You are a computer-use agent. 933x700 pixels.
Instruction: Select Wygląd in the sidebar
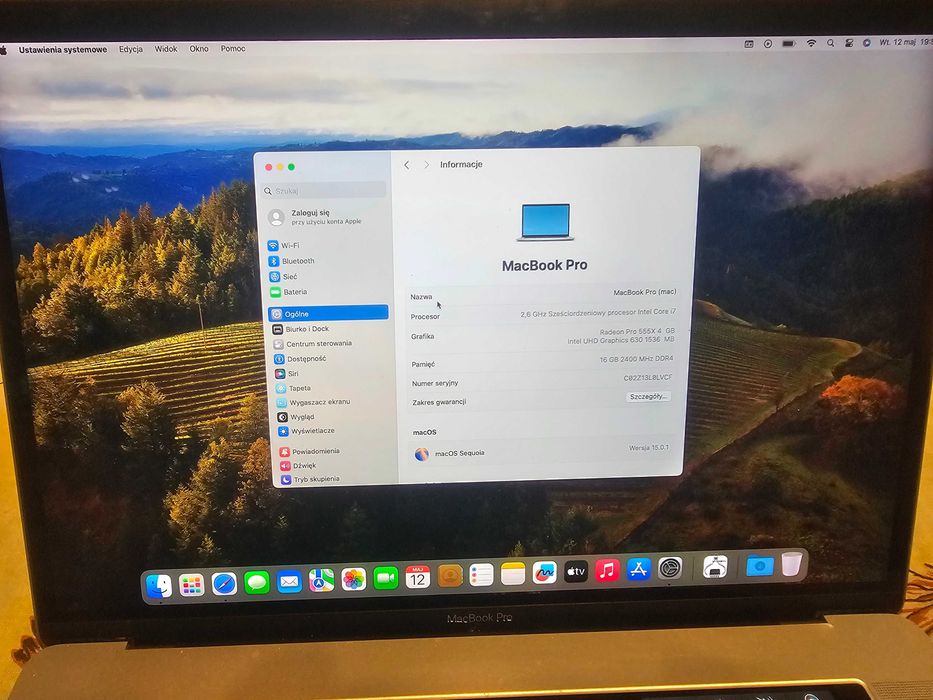point(296,417)
